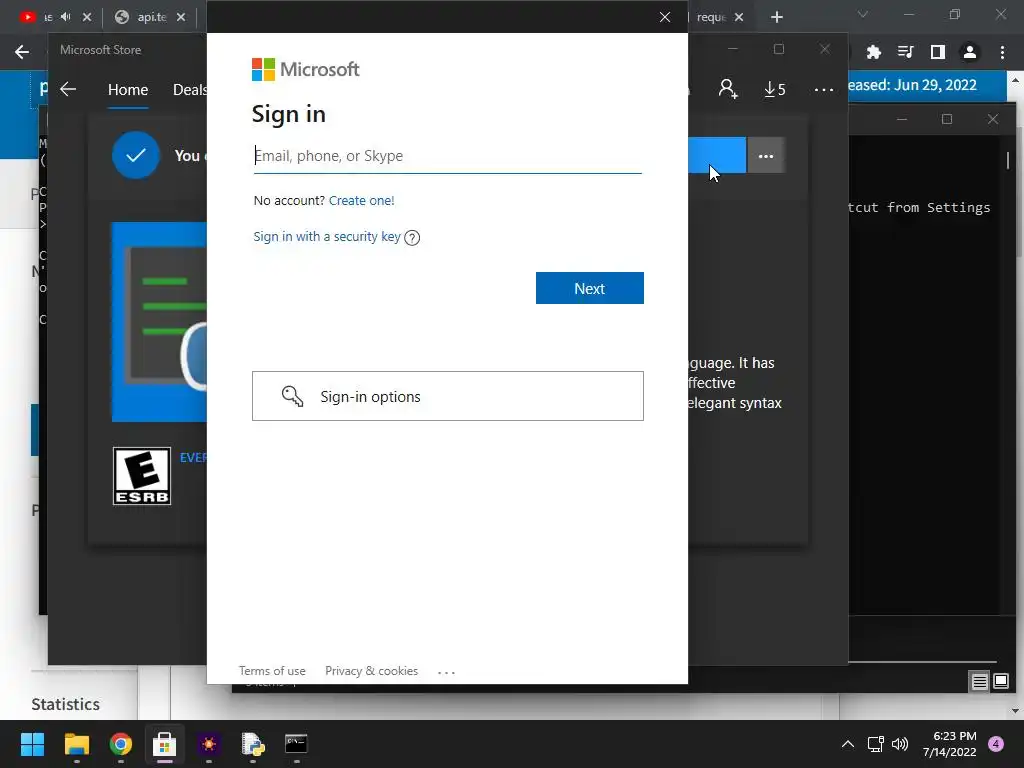Image resolution: width=1024 pixels, height=768 pixels.
Task: Click Chrome back arrow
Action: (22, 52)
